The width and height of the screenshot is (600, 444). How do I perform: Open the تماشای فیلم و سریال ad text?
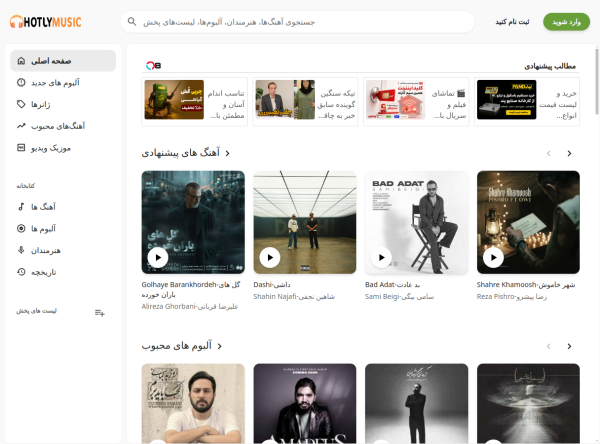449,104
